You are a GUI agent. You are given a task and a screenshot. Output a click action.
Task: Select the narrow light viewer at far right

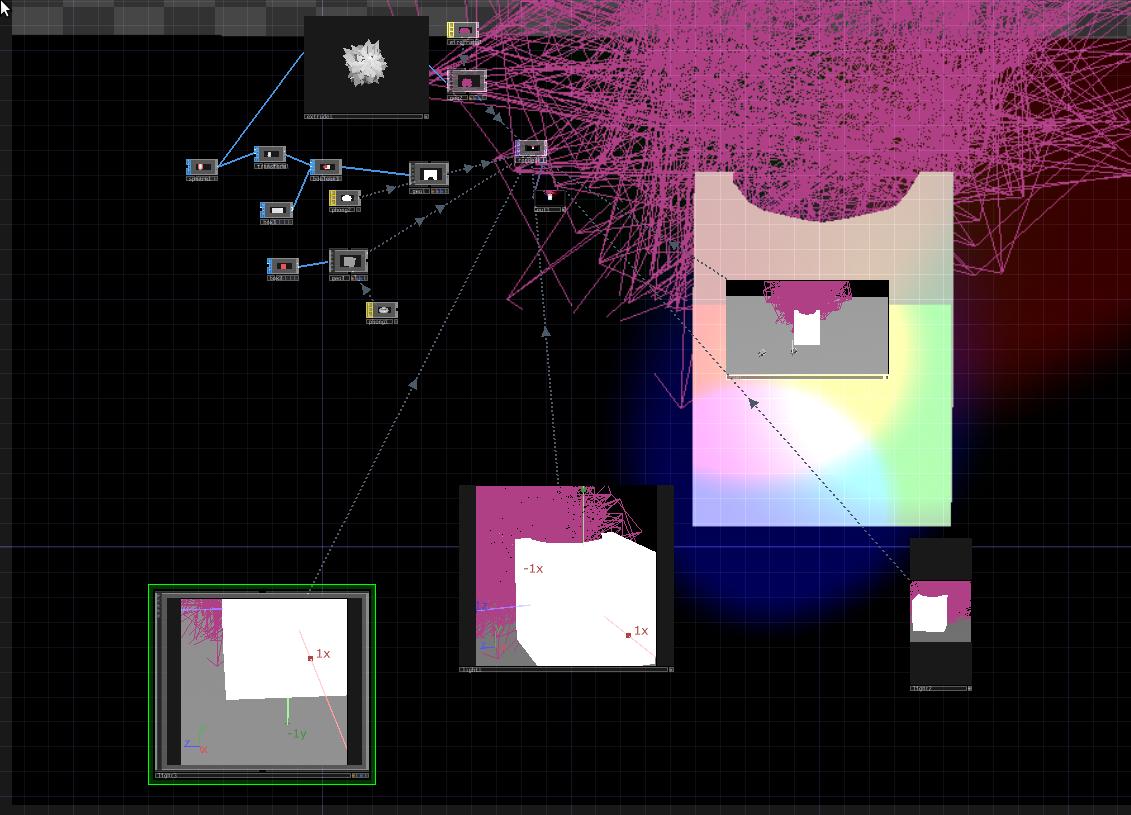941,612
